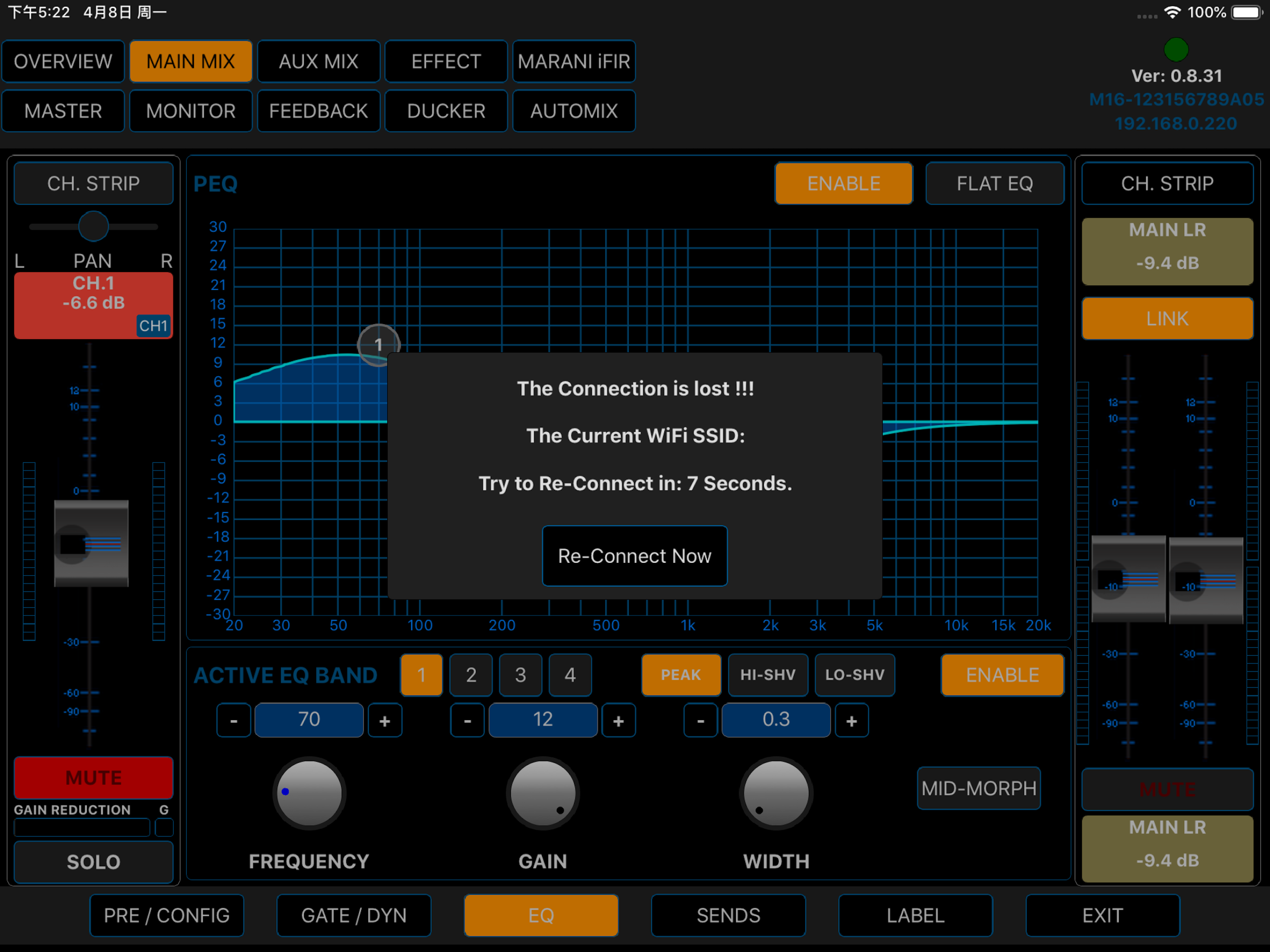
Task: Click EQ band 1 node on graph
Action: pyautogui.click(x=378, y=344)
